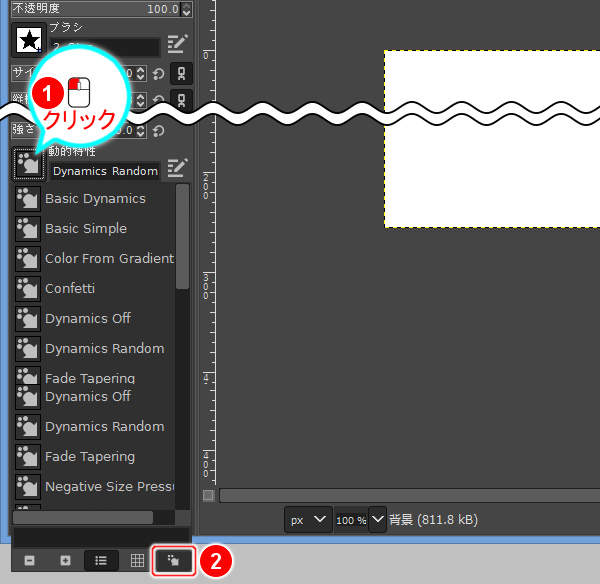Open the brush editor icon beside the brush name
Viewport: 600px width, 584px height.
point(178,43)
